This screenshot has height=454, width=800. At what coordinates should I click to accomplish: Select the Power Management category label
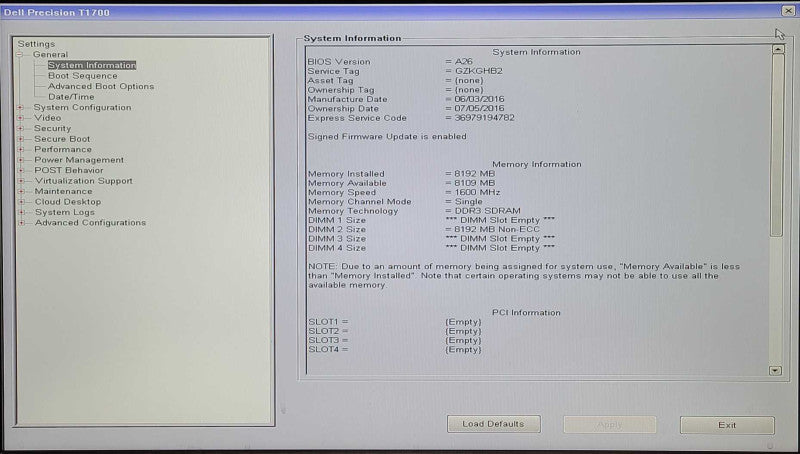pyautogui.click(x=79, y=160)
